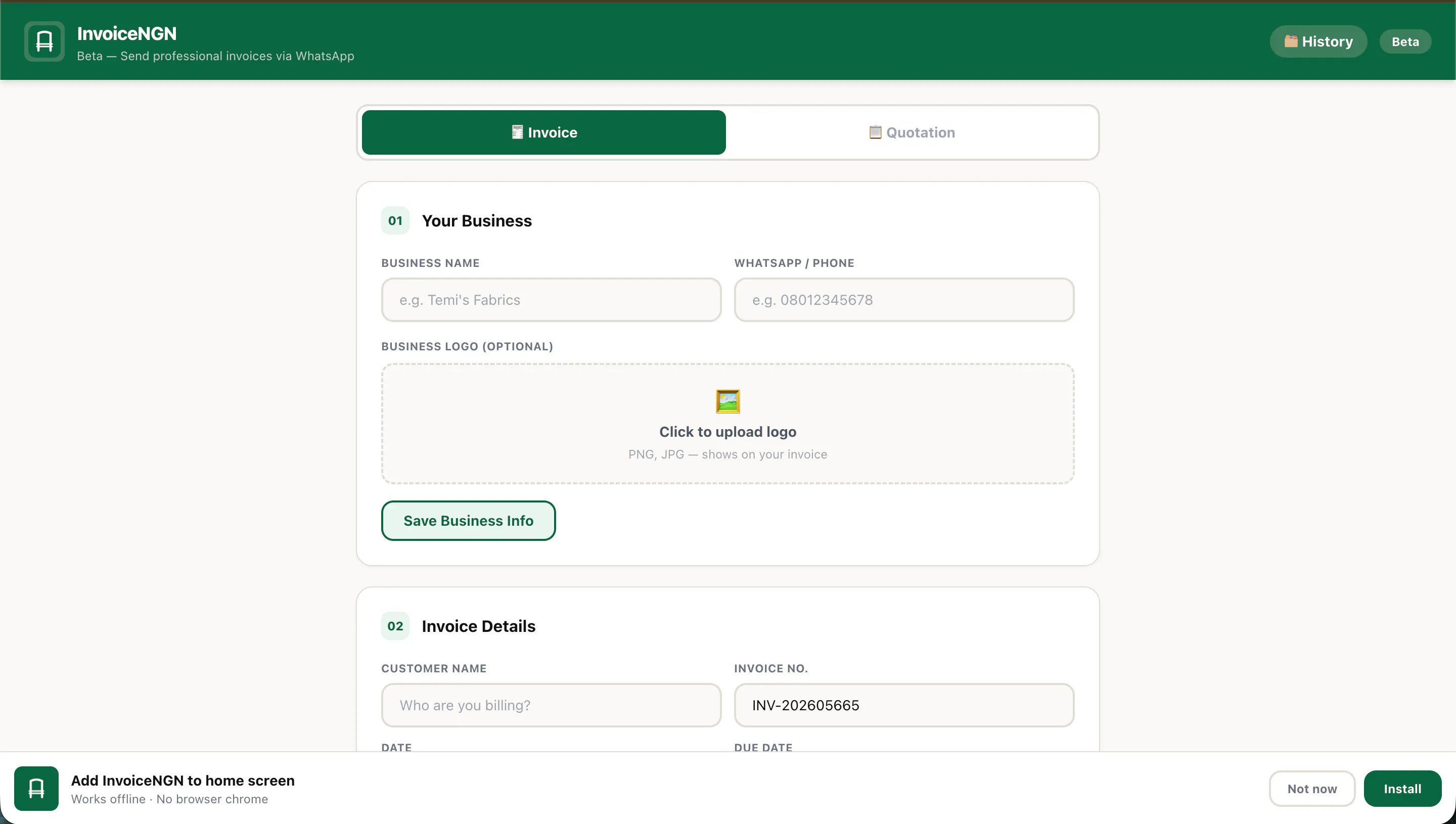Click the 'CUSTOMER NAME' label
This screenshot has height=824, width=1456.
(x=434, y=668)
